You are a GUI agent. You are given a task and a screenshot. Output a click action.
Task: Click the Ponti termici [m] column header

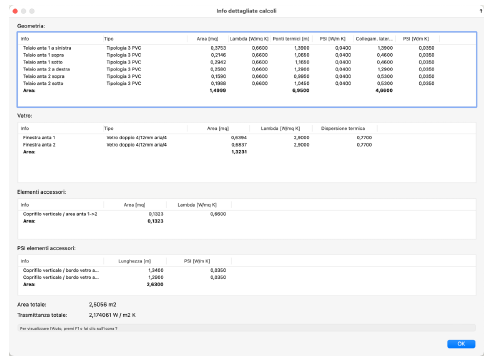[291, 39]
